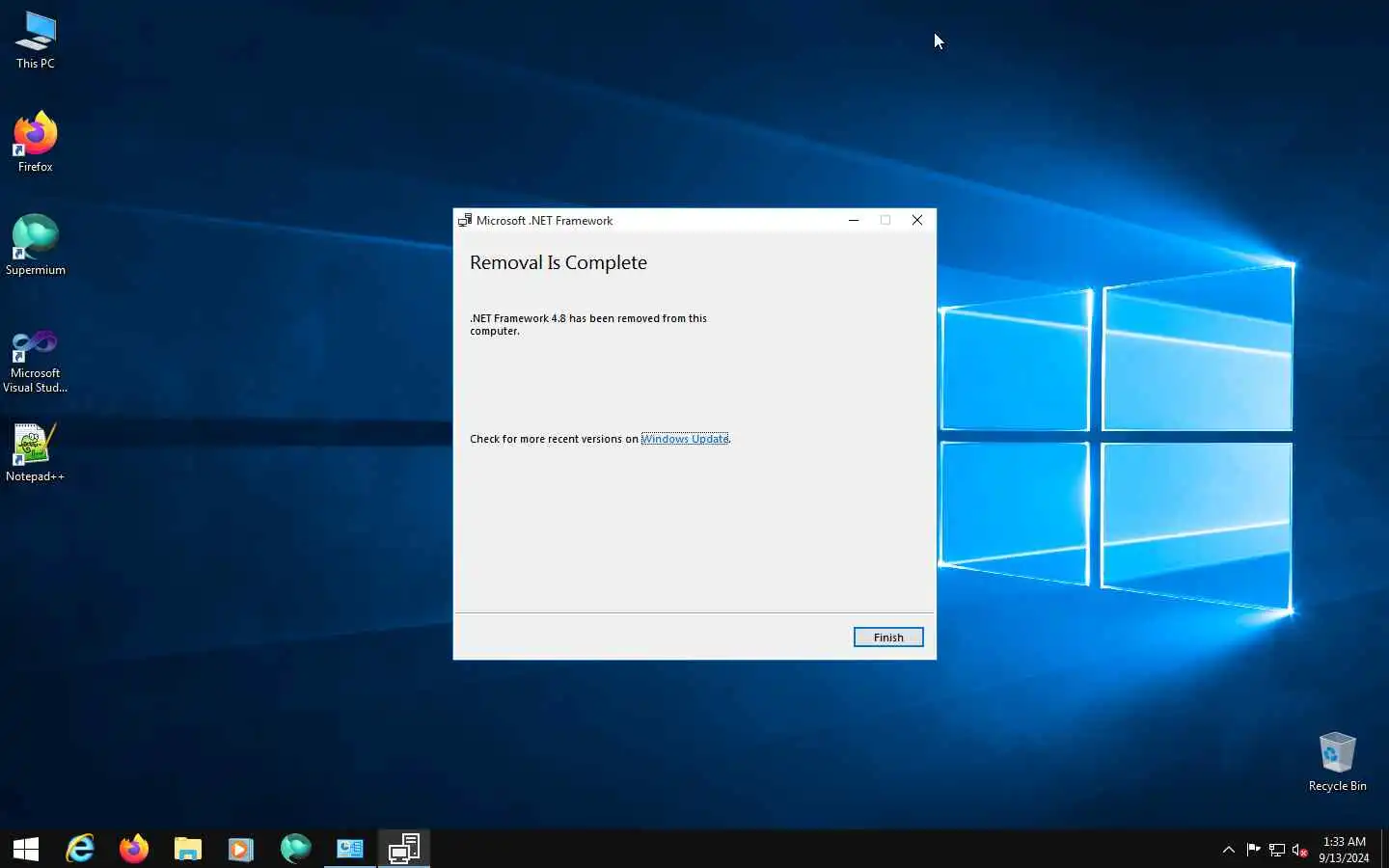Image resolution: width=1389 pixels, height=868 pixels.
Task: Click the .NET Framework title bar icon
Action: click(x=465, y=220)
